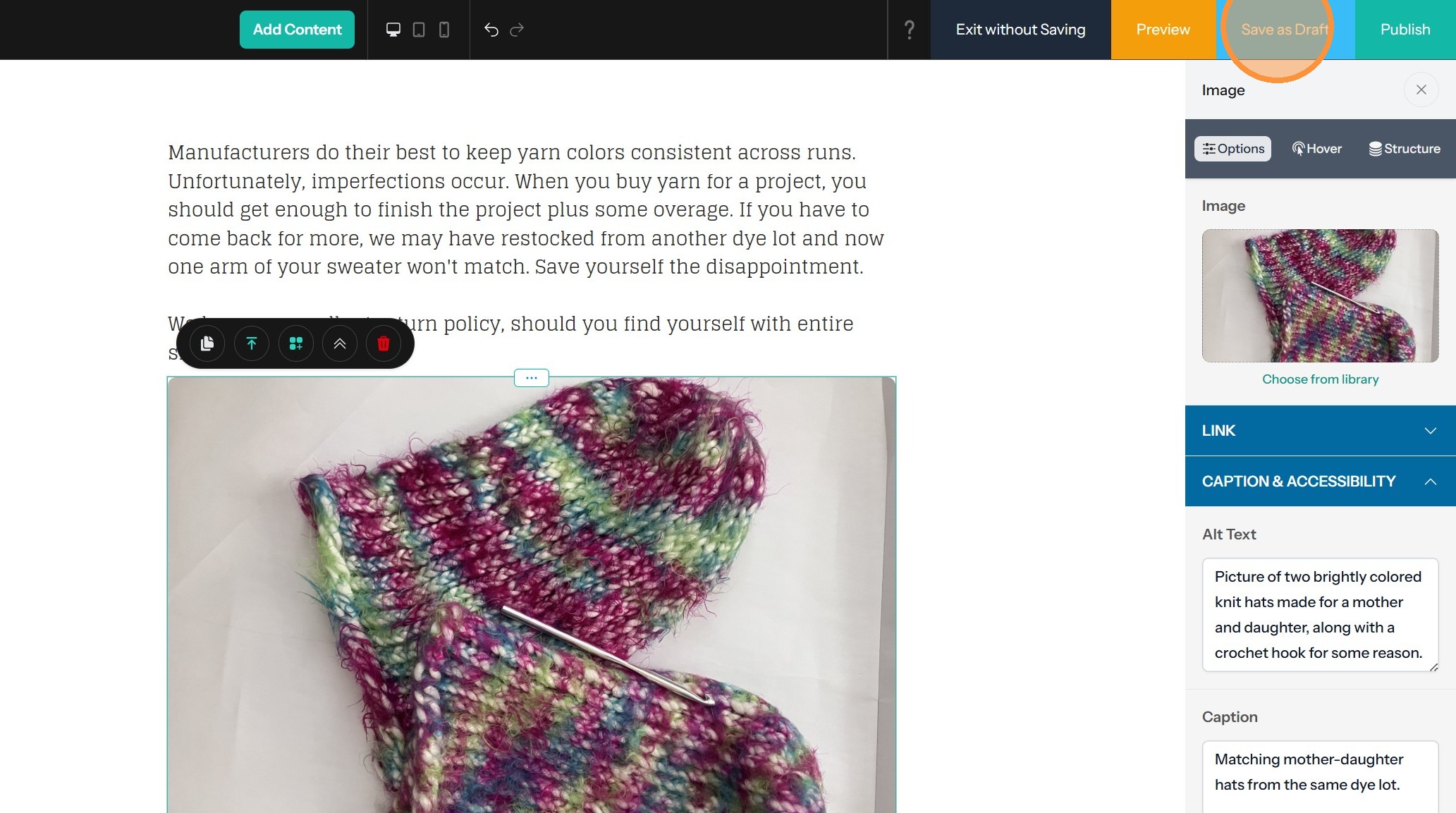Click the undo arrow

[x=491, y=30]
